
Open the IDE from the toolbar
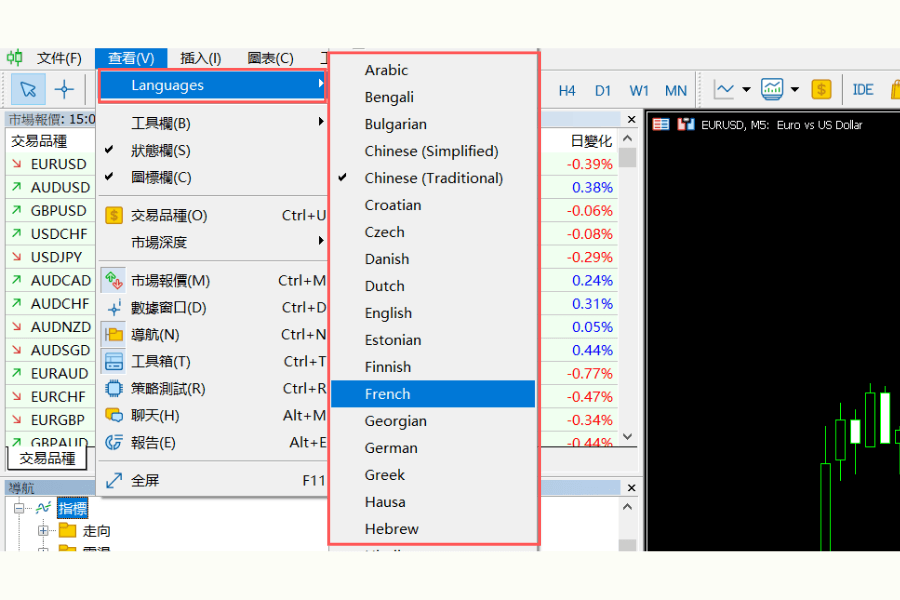(862, 89)
